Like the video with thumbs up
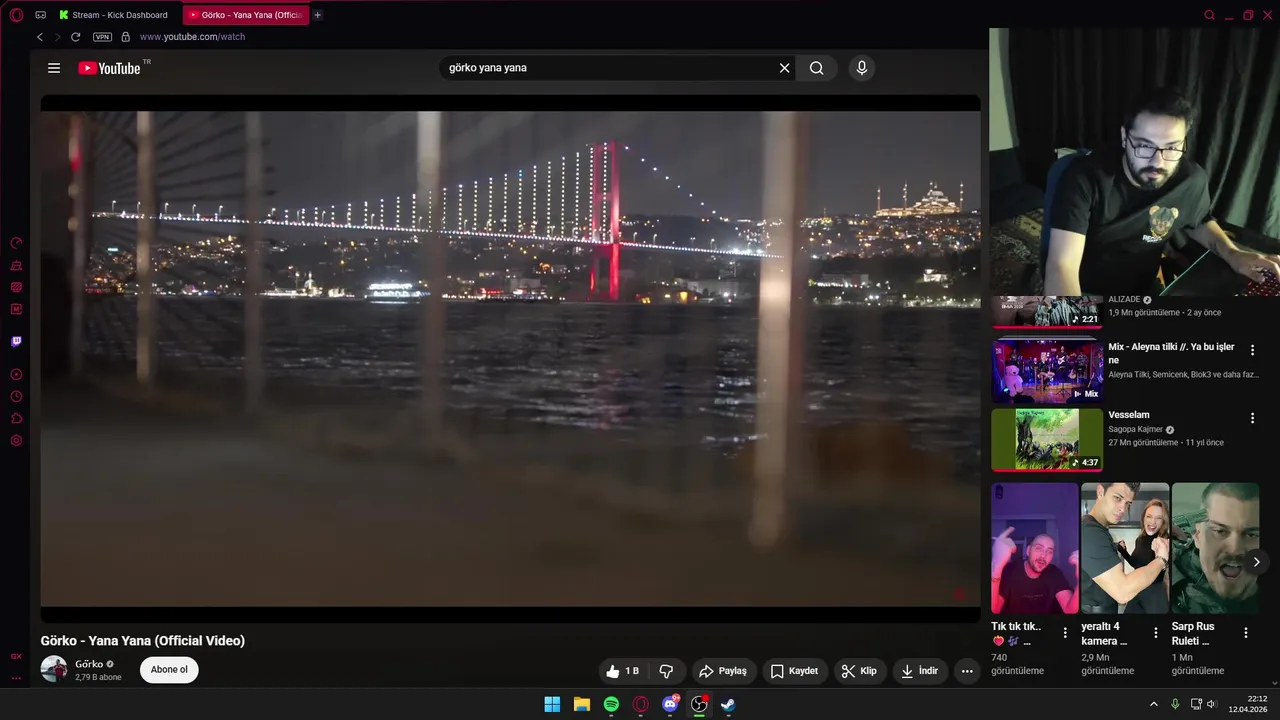 click(x=623, y=671)
